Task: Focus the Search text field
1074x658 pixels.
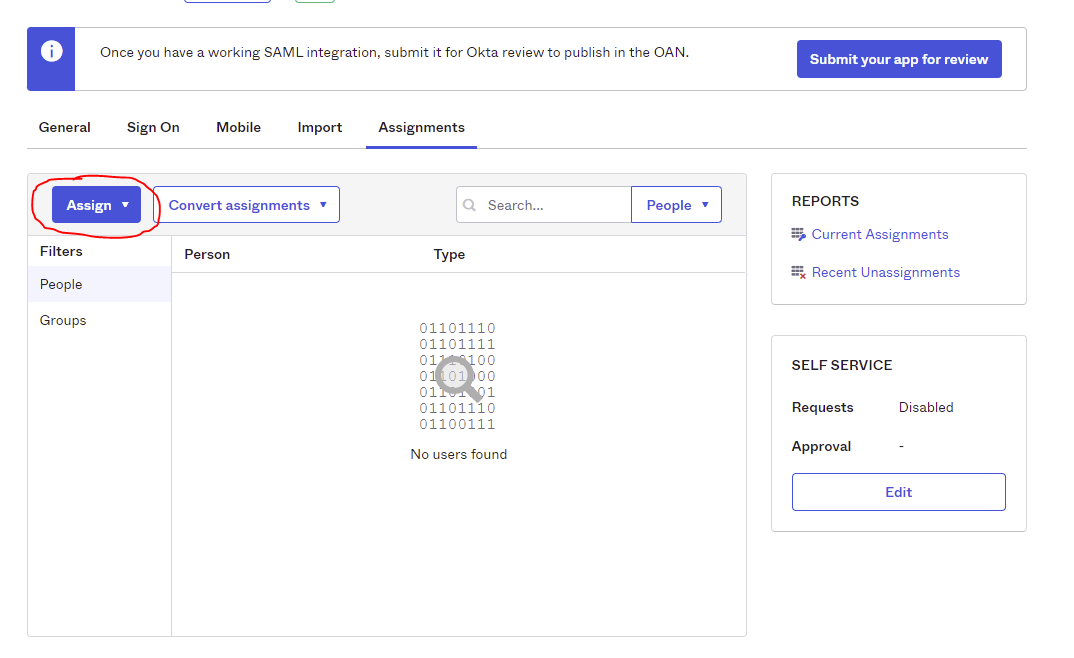Action: coord(555,205)
